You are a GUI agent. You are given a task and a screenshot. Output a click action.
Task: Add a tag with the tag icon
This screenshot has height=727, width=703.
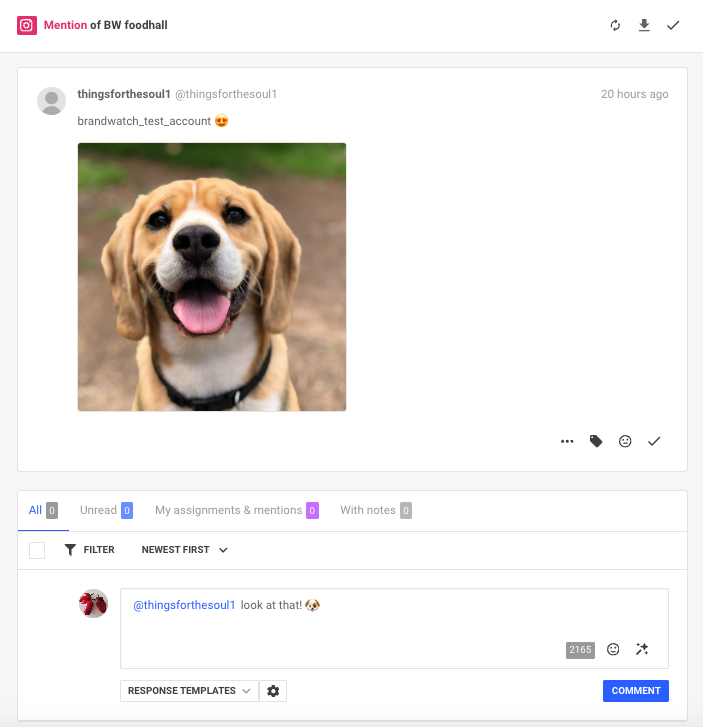(x=596, y=441)
